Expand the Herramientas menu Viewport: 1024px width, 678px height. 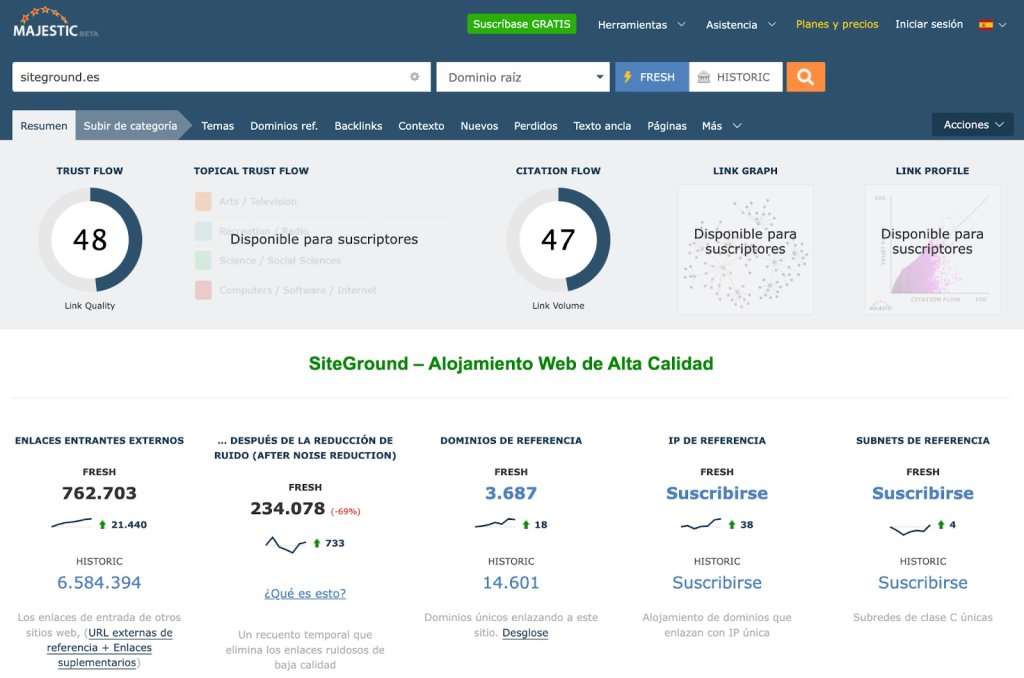[x=641, y=25]
